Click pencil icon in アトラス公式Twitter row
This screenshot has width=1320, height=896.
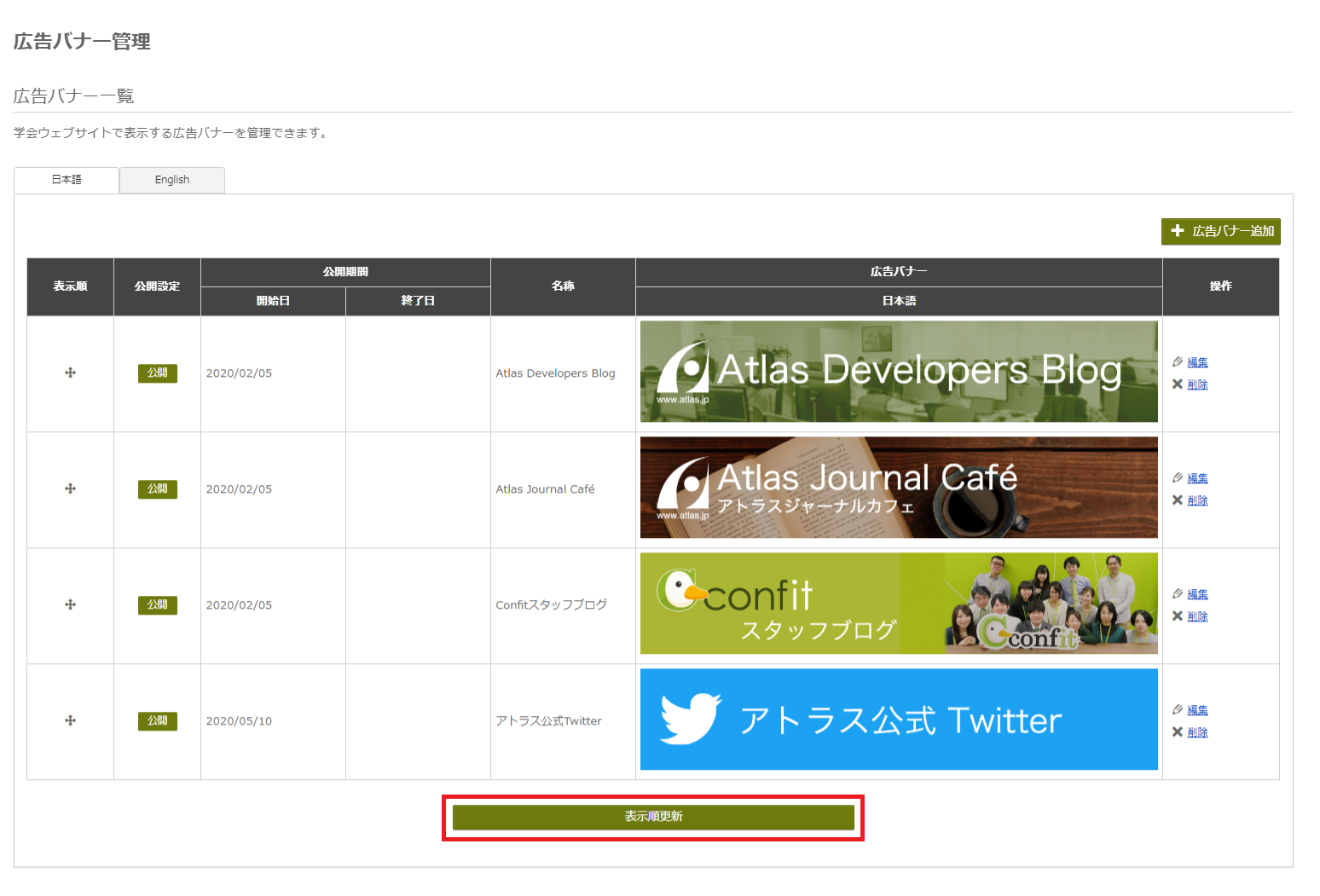1178,709
